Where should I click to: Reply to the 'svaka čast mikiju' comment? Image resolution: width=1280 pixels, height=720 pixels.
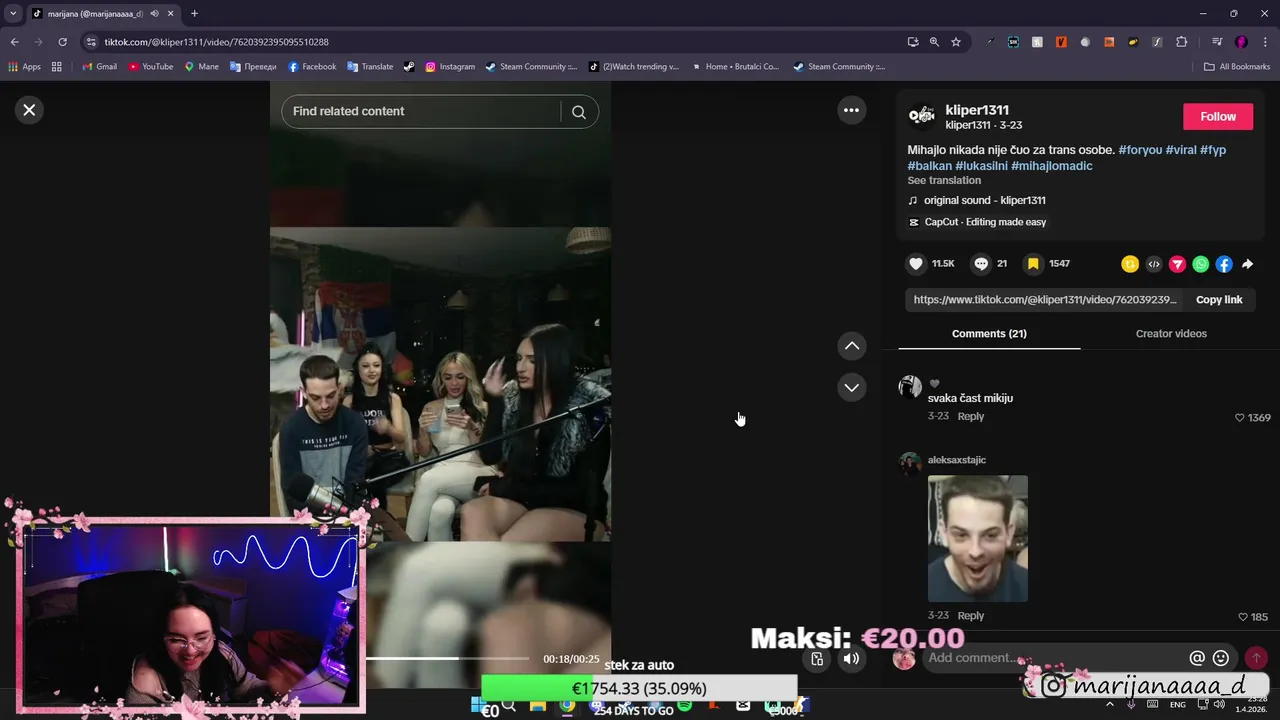tap(970, 417)
